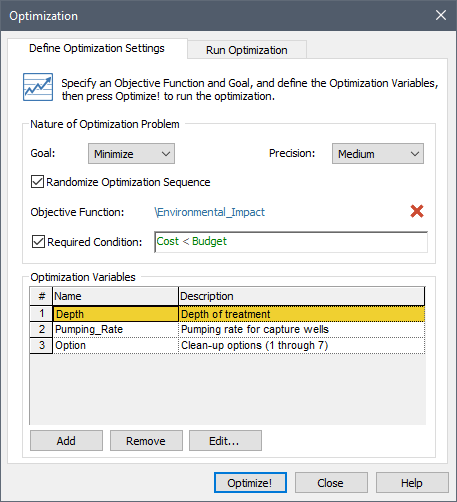Viewport: 457px width, 502px height.
Task: Select the Option variable row
Action: 227,345
